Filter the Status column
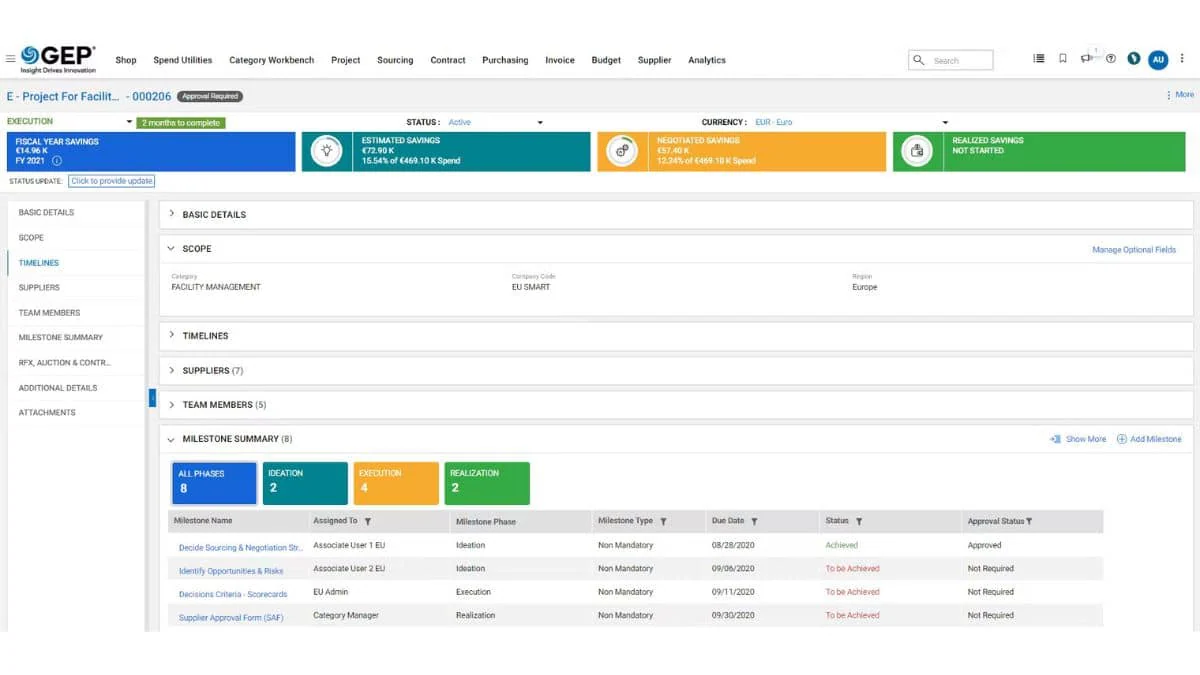This screenshot has width=1200, height=675. tap(859, 521)
